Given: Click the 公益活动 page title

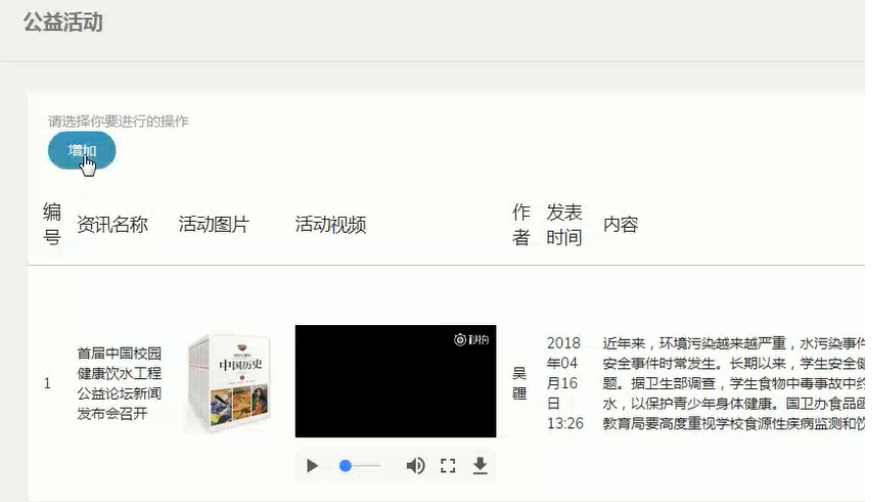Looking at the screenshot, I should click(63, 23).
